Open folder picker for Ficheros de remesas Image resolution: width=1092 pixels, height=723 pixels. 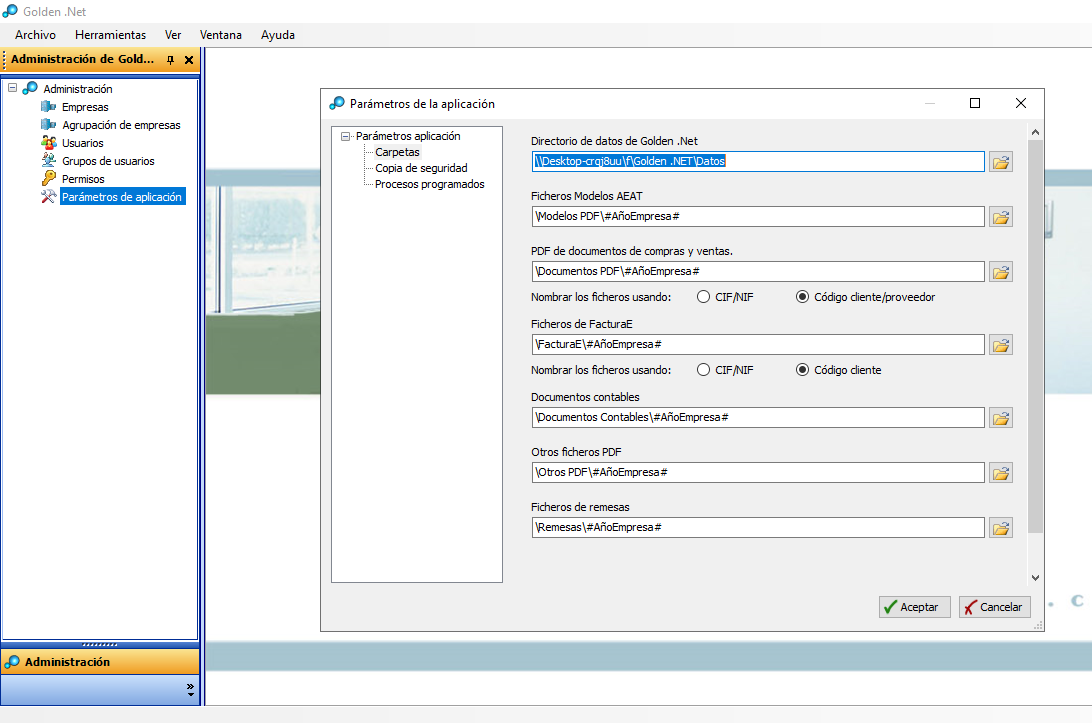coord(1000,528)
